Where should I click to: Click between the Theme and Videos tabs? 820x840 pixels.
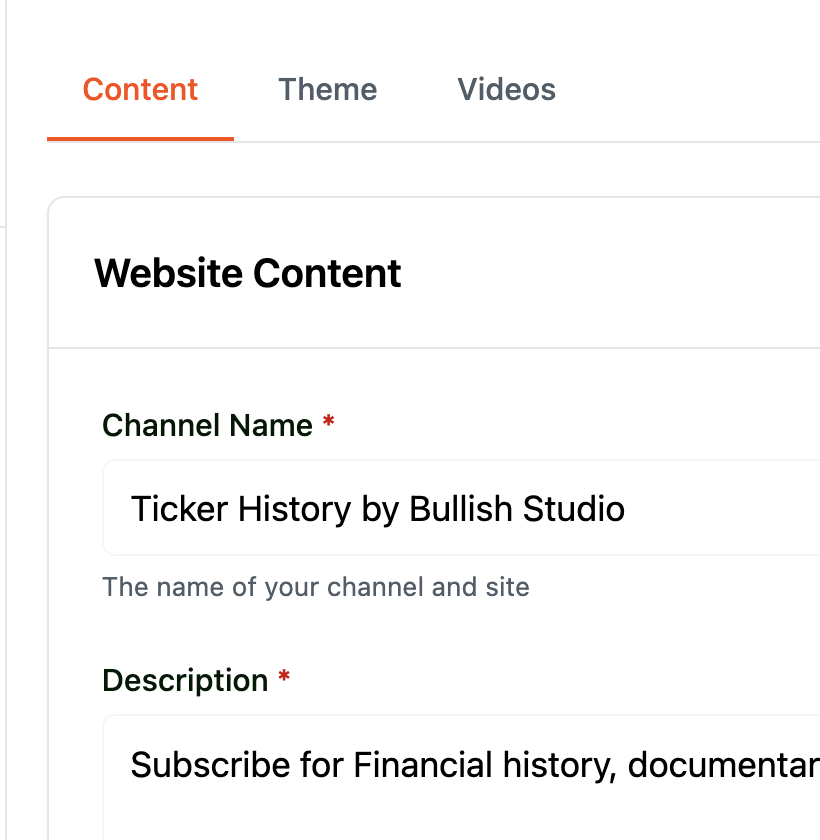pyautogui.click(x=418, y=89)
